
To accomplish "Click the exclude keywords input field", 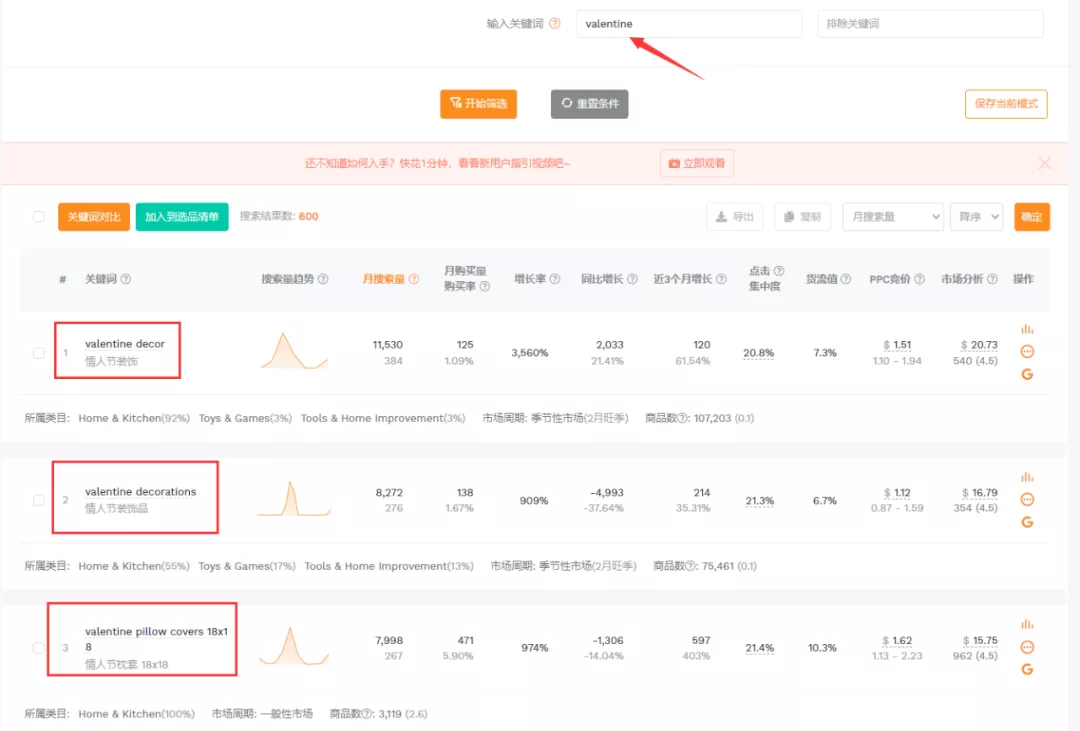I will (x=930, y=23).
